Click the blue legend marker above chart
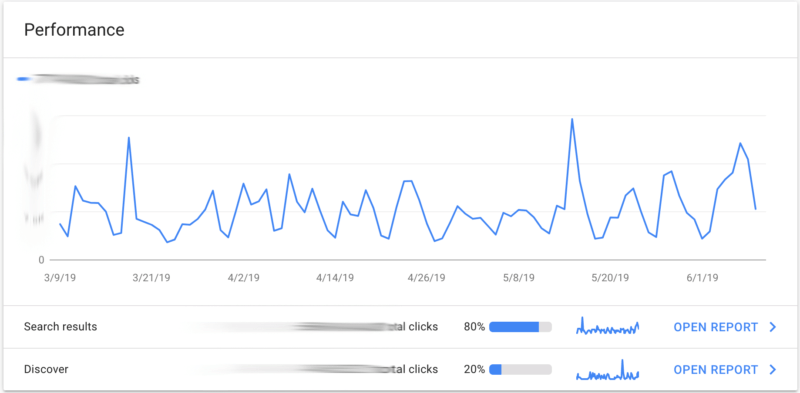Screen dimensions: 800x393 (x=24, y=79)
